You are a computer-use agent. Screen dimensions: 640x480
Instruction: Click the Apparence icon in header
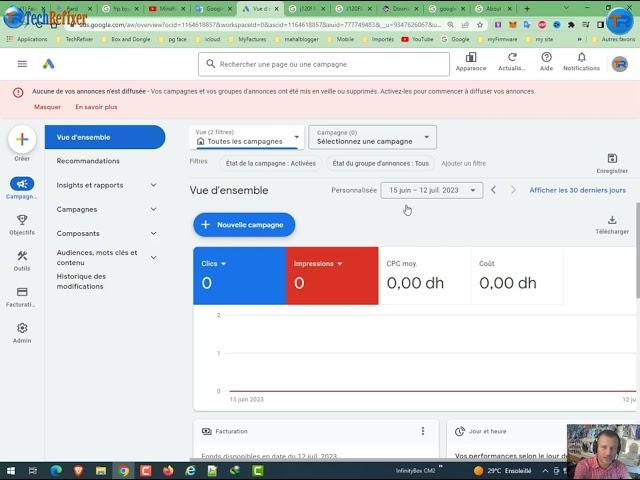tap(471, 59)
